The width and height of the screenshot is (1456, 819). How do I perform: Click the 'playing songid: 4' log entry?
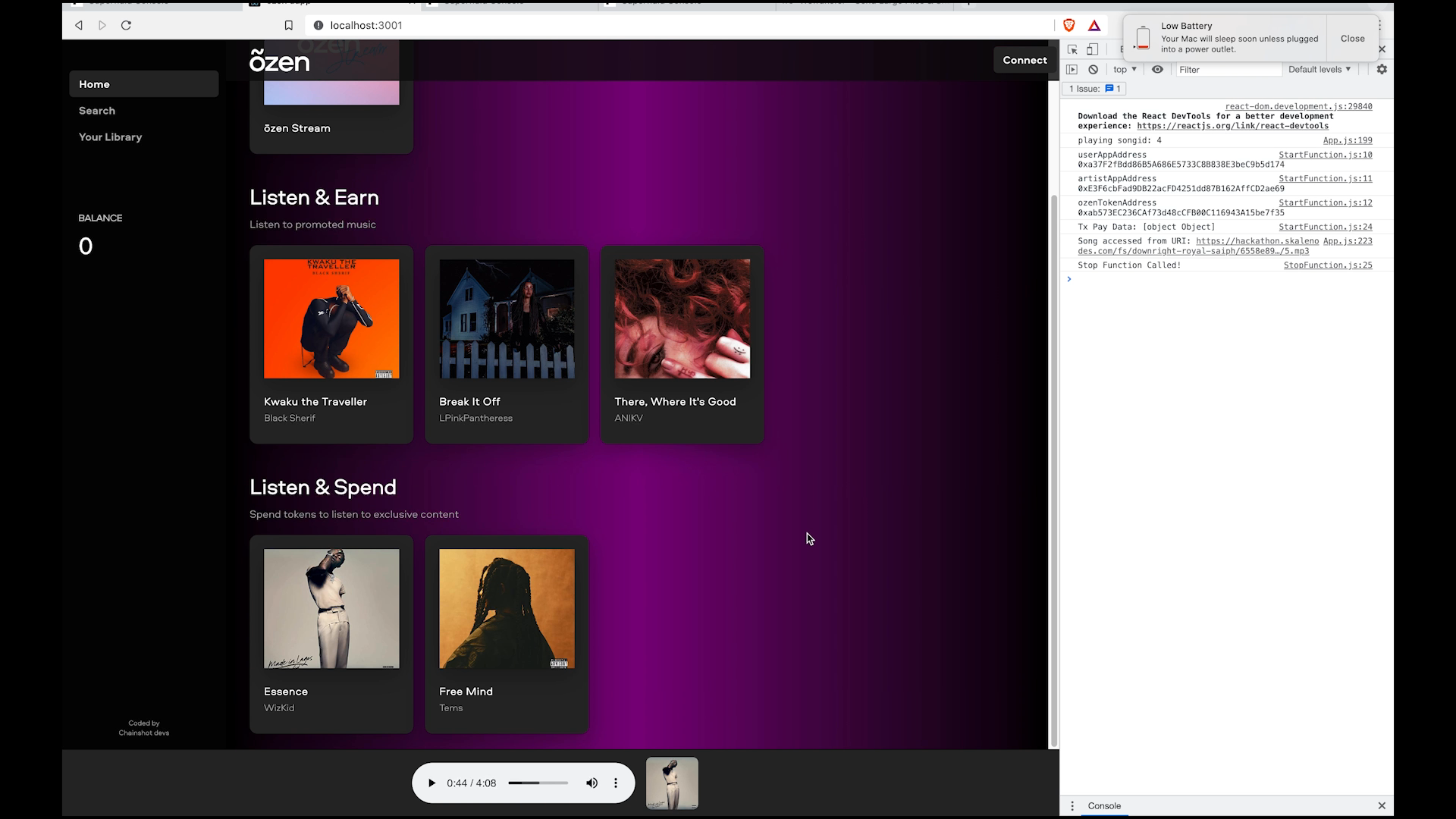click(x=1119, y=140)
